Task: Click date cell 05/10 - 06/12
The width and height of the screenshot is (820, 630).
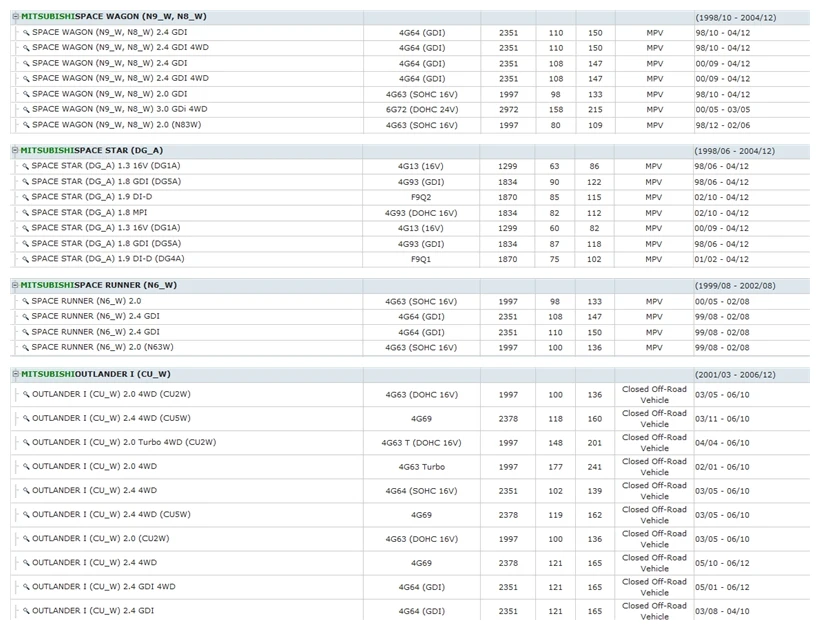Action: [x=722, y=563]
